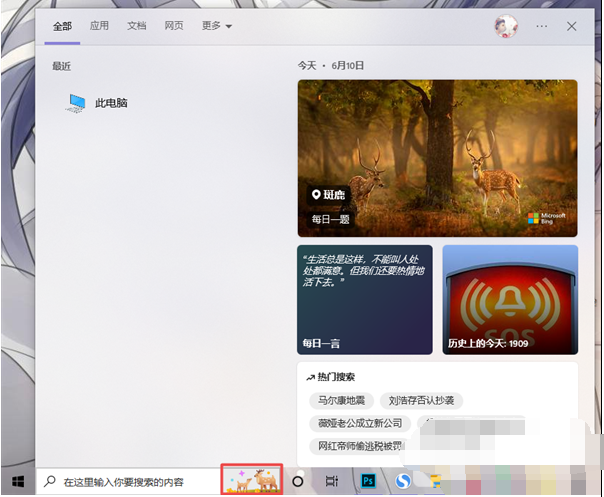The width and height of the screenshot is (604, 497).
Task: Open the blue S browser taskbar icon
Action: coord(401,481)
